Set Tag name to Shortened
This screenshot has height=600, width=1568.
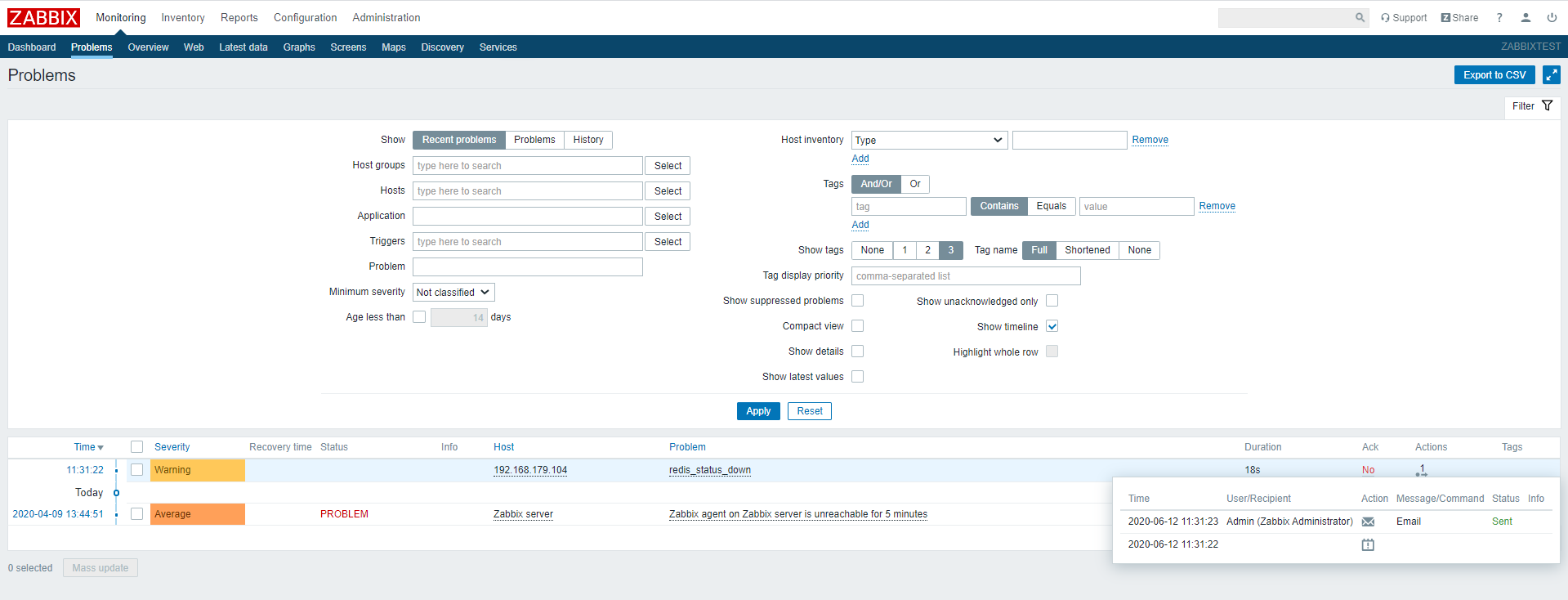(x=1087, y=250)
